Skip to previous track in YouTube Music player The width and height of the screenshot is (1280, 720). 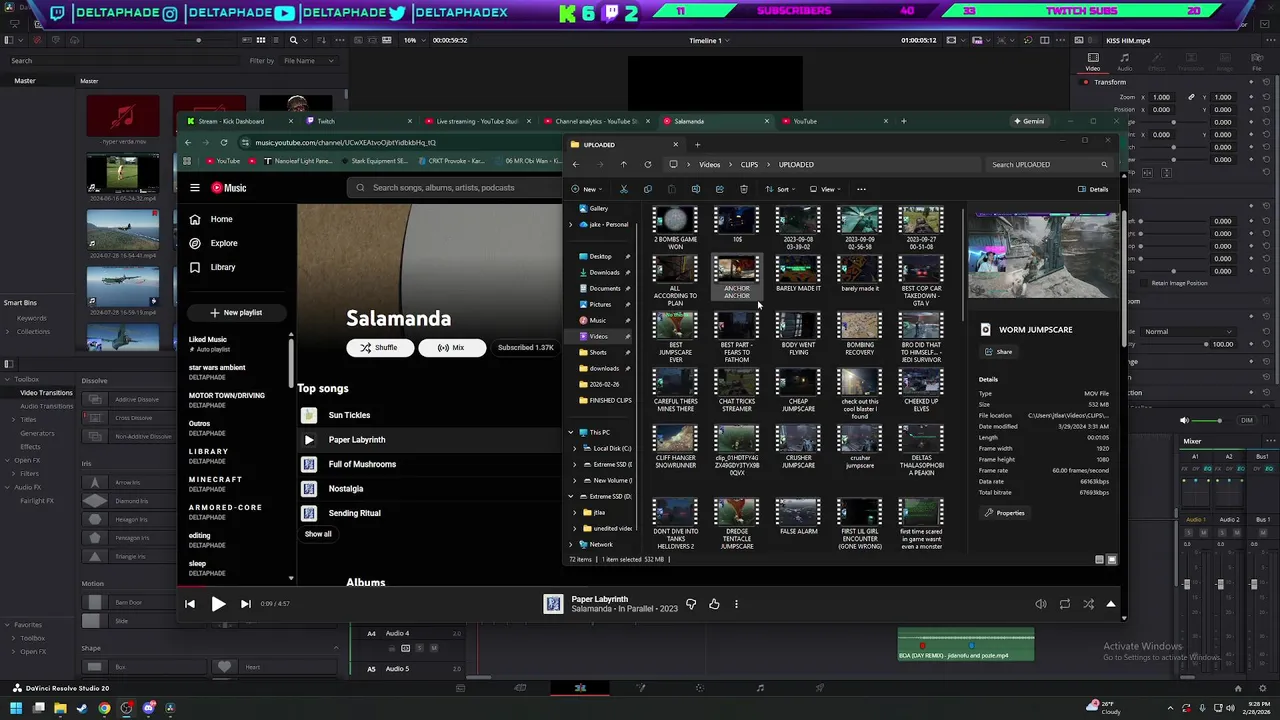(x=190, y=604)
